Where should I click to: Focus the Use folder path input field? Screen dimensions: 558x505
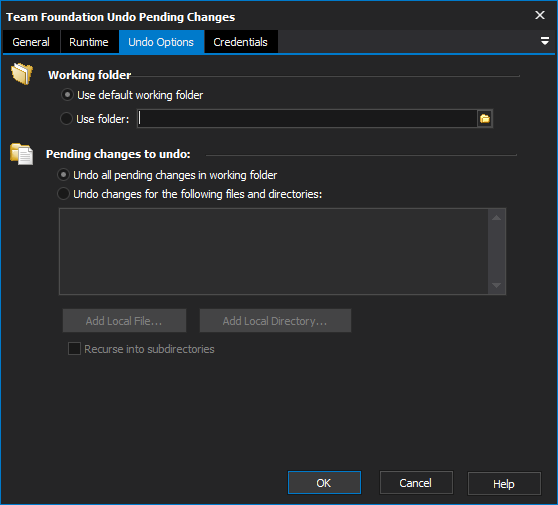tap(307, 119)
